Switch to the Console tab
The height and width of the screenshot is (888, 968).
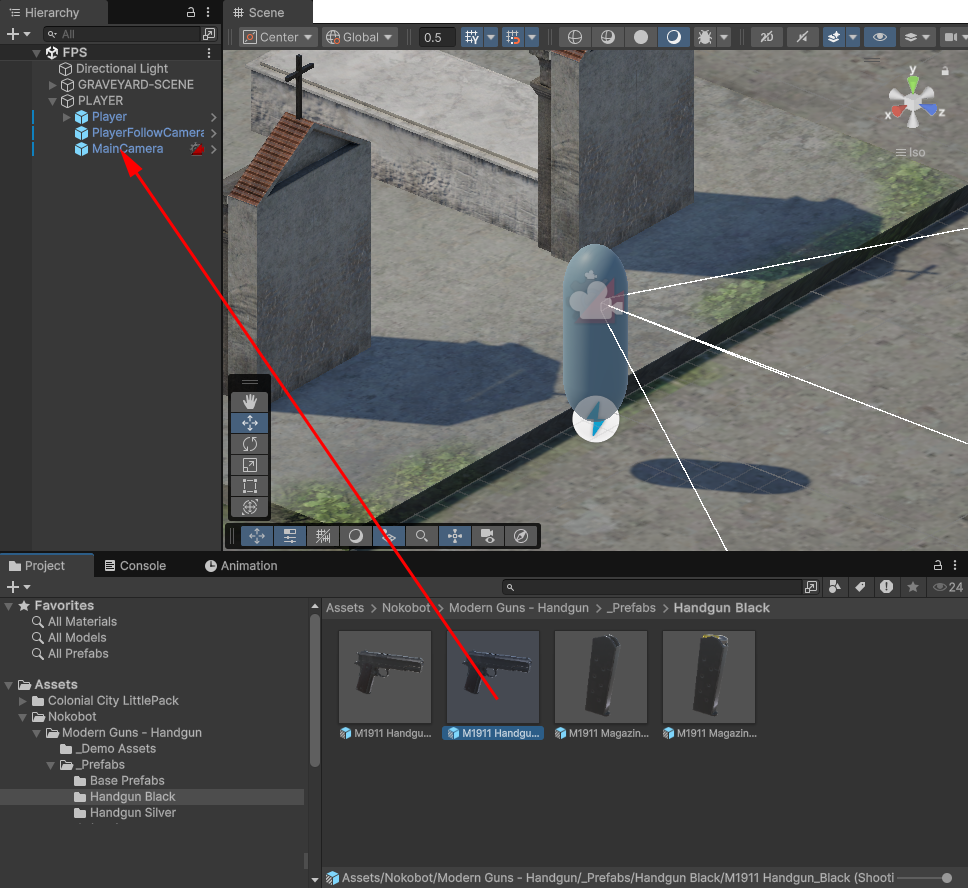(x=135, y=566)
